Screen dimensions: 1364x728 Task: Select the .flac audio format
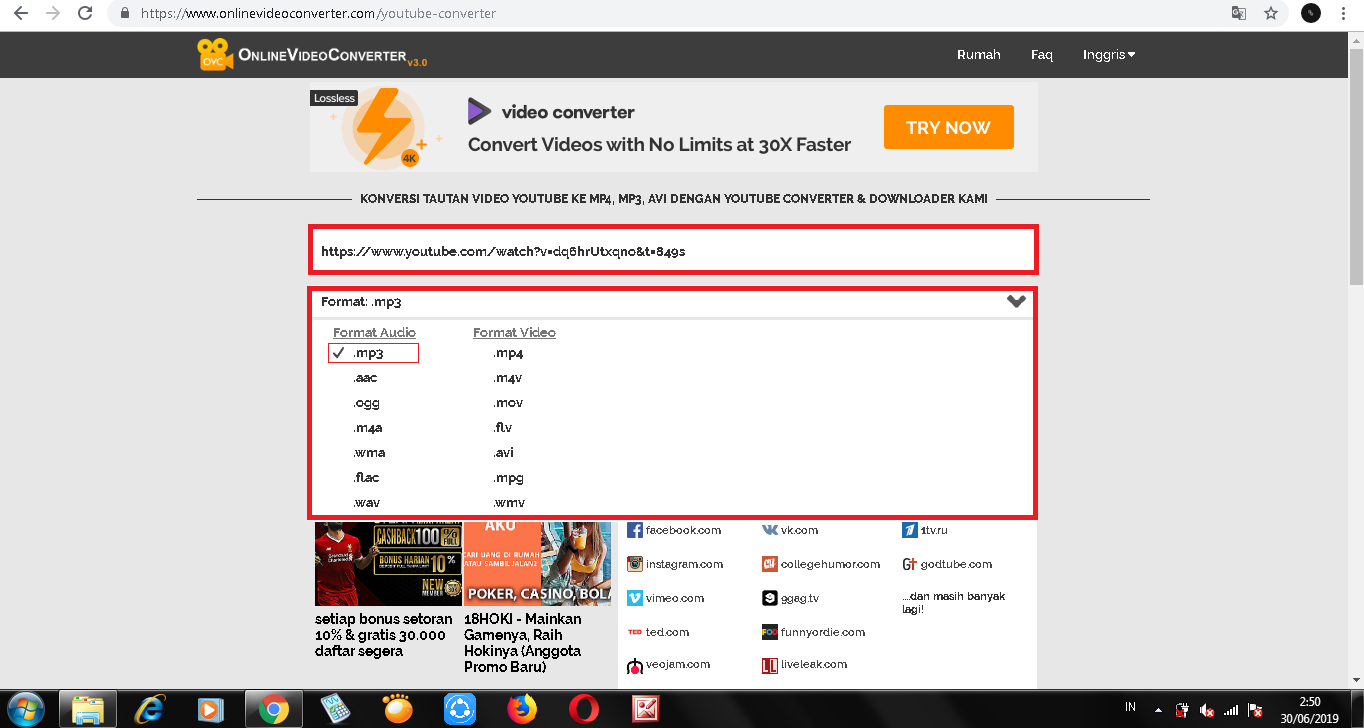(x=366, y=478)
